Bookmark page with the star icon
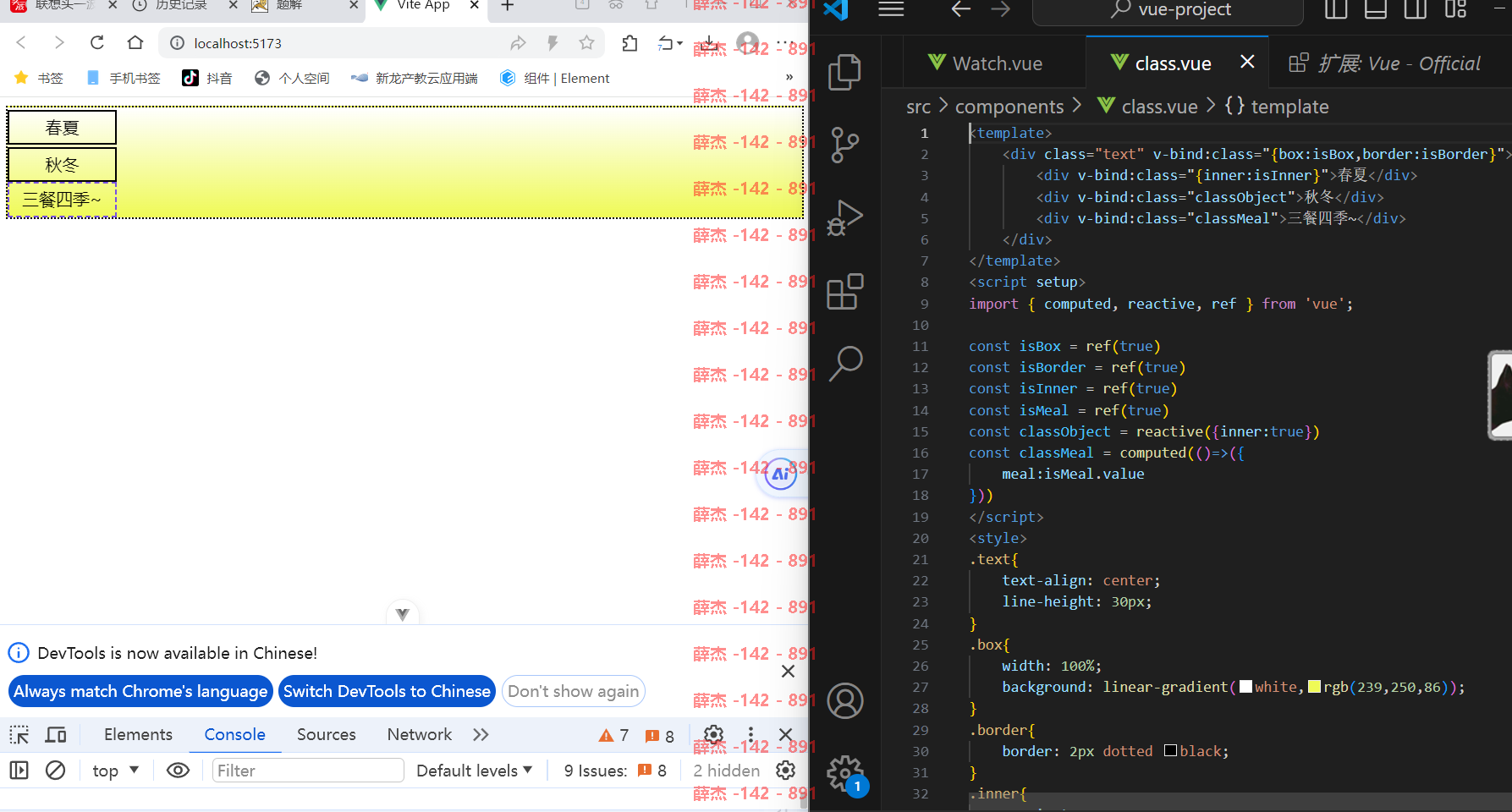The height and width of the screenshot is (812, 1512). (586, 43)
